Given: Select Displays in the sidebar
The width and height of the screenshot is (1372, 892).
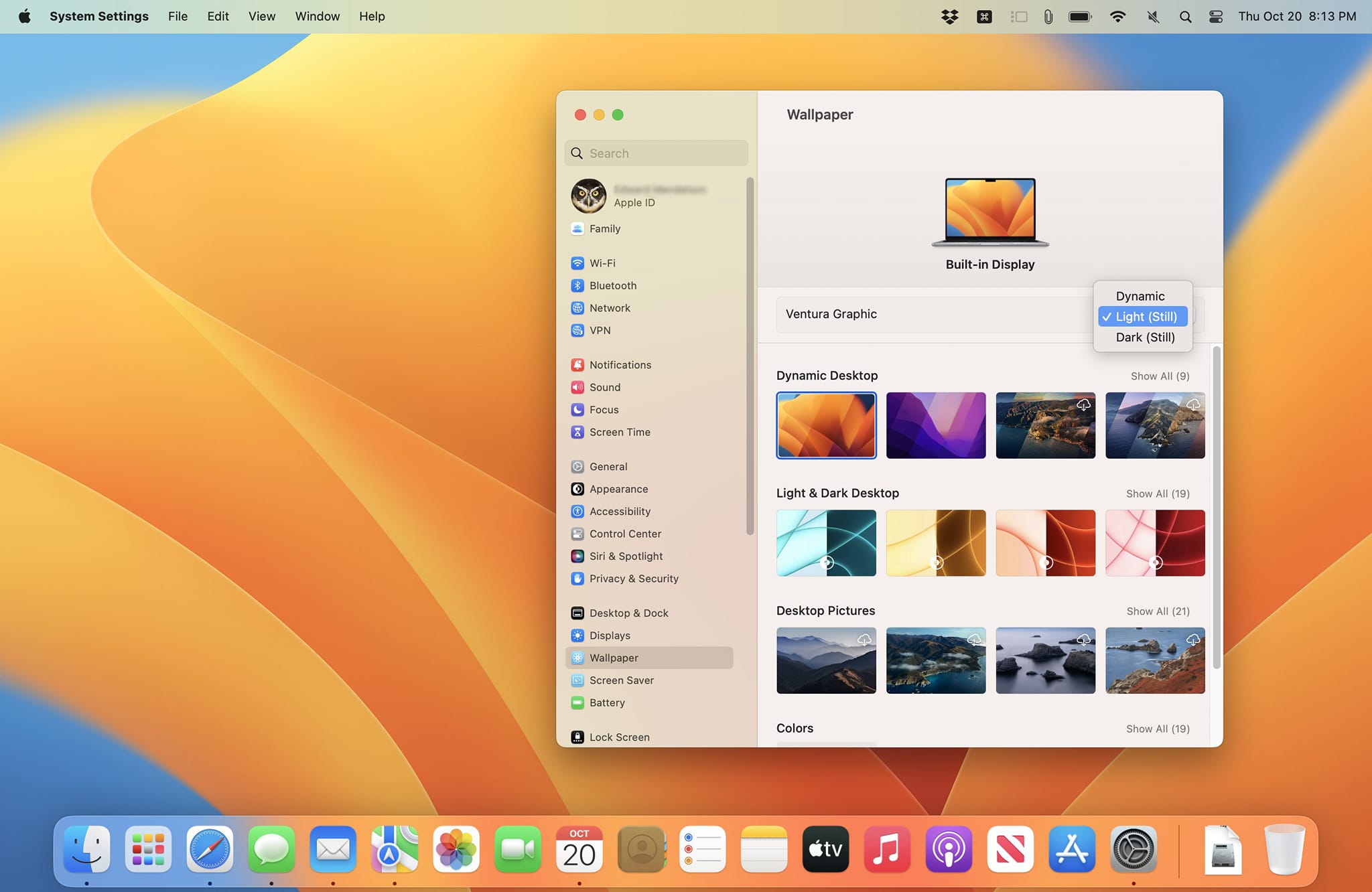Looking at the screenshot, I should [x=609, y=635].
